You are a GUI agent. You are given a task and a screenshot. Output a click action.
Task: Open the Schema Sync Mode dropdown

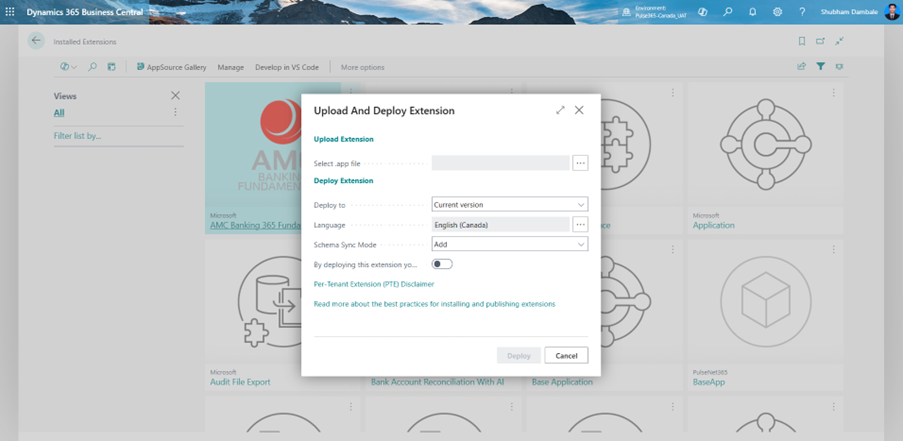click(510, 244)
